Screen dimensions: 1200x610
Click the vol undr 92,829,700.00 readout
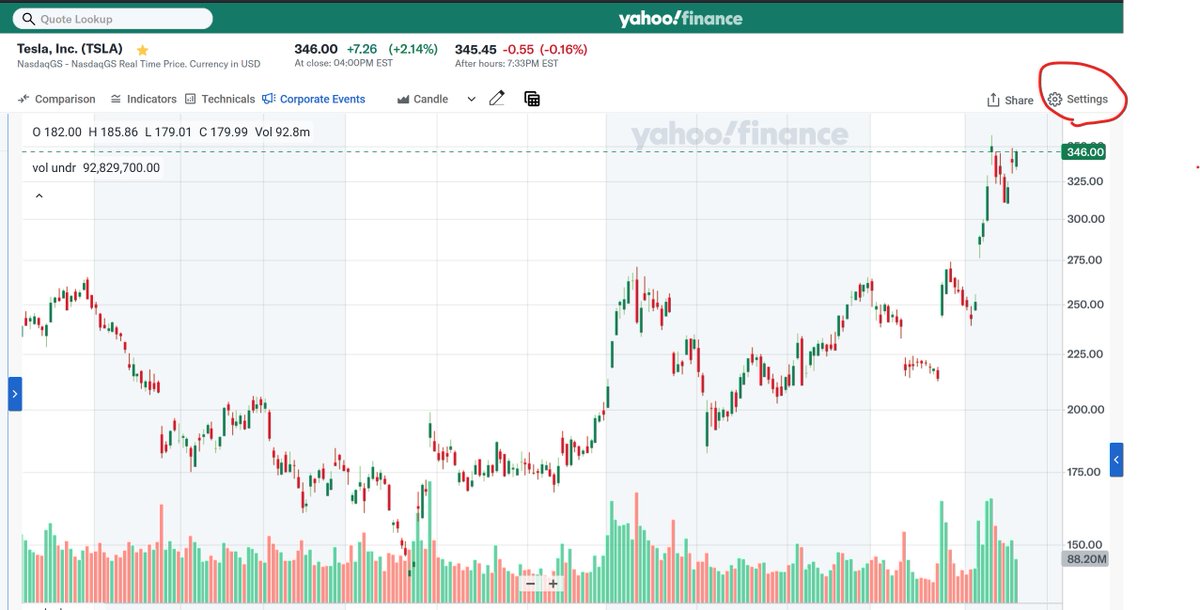click(96, 168)
